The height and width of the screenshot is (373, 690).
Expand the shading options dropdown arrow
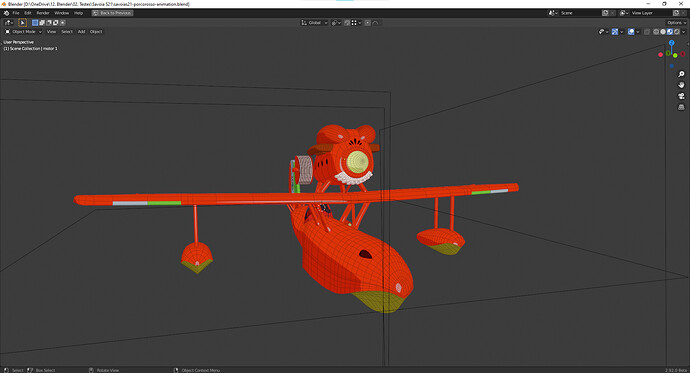pyautogui.click(x=683, y=32)
